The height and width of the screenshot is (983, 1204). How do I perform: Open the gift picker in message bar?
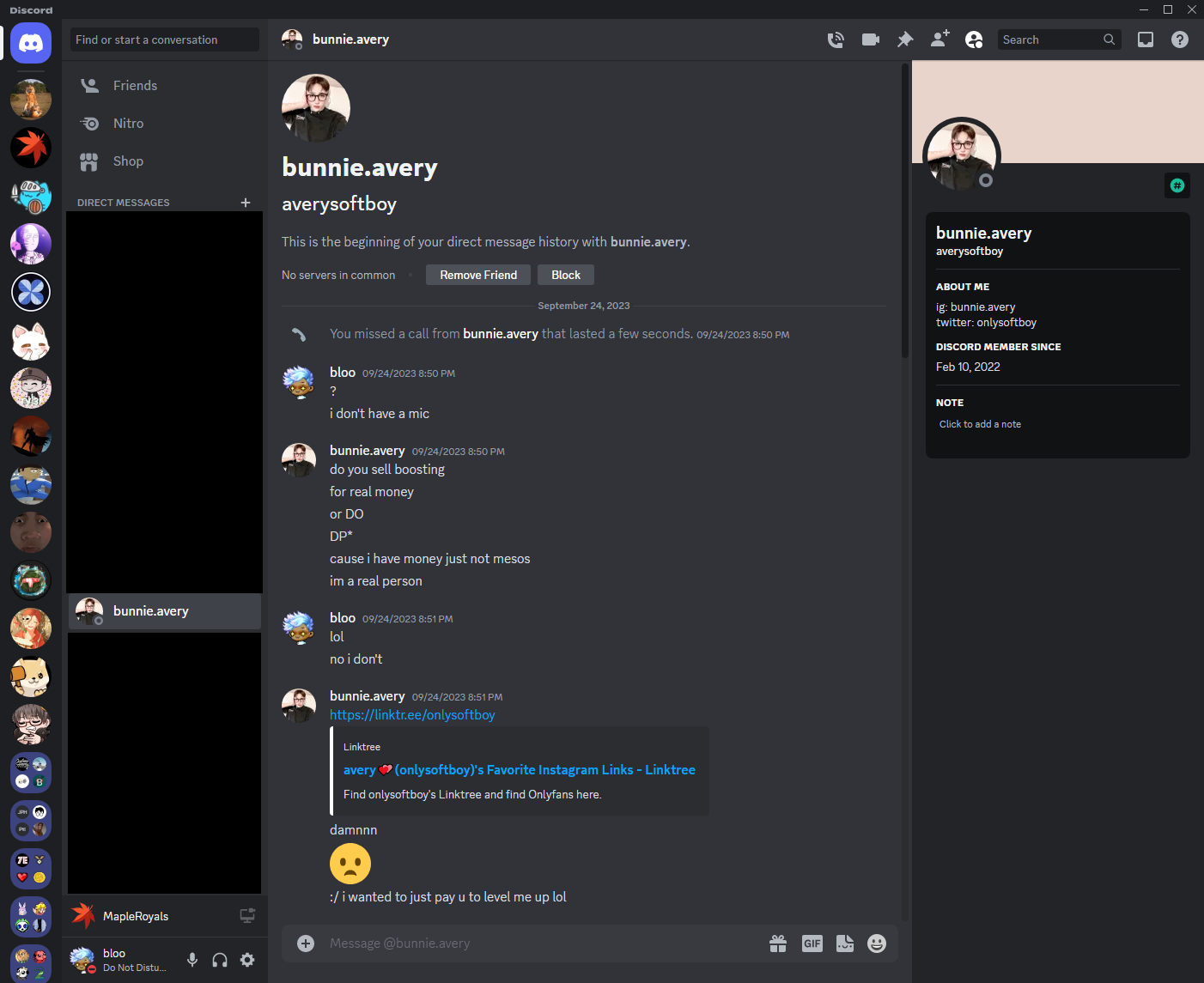point(778,944)
